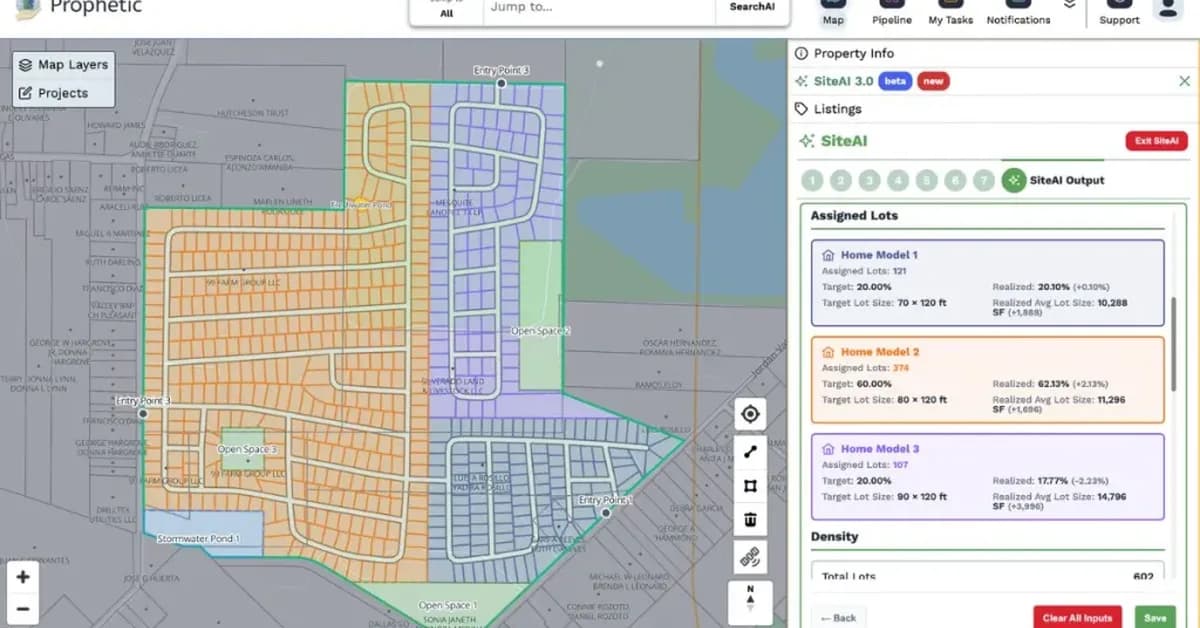Open the Projects panel
Screen dimensions: 1200x628
(x=64, y=93)
